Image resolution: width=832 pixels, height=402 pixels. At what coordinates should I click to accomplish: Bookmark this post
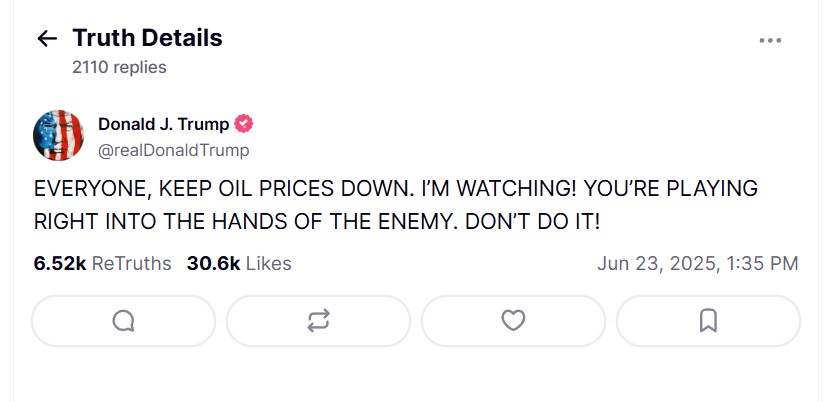(x=708, y=321)
